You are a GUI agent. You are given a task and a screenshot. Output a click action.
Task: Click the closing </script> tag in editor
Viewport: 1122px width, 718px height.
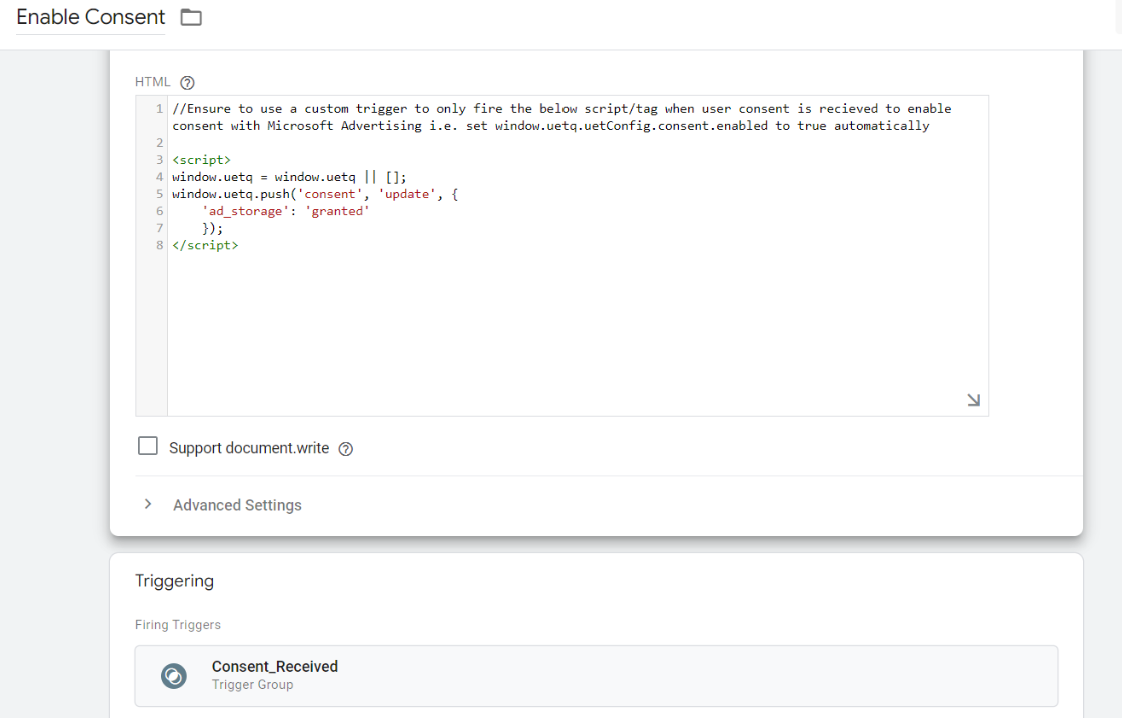tap(205, 245)
